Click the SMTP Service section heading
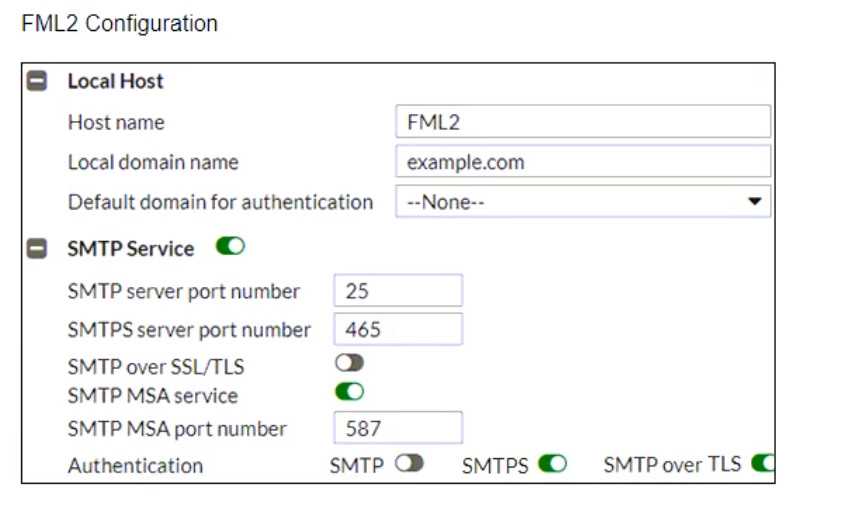Screen dimensions: 858x510 130,249
